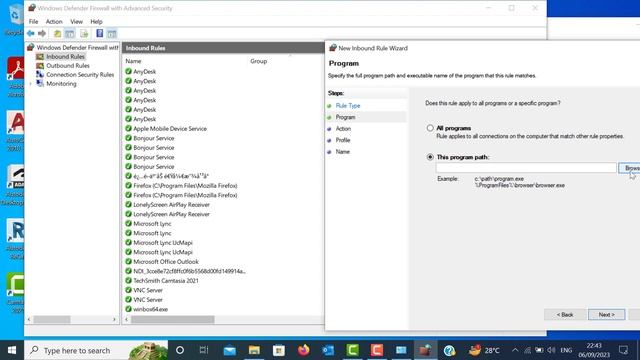Image resolution: width=640 pixels, height=360 pixels.
Task: Sort by the Group column header
Action: pos(258,61)
